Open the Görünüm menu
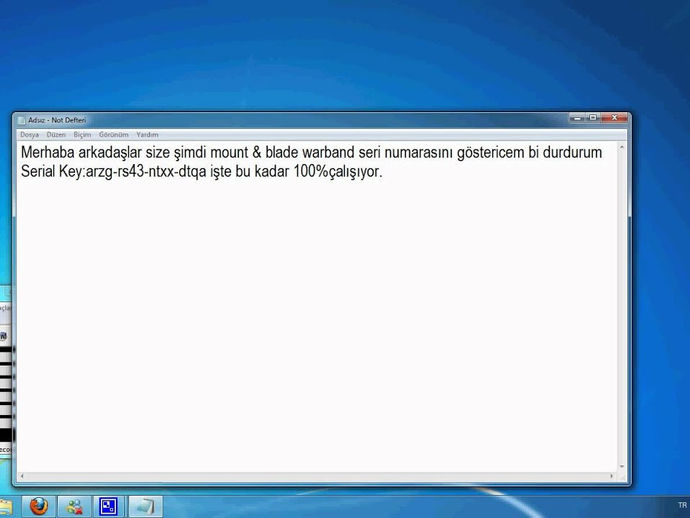The height and width of the screenshot is (518, 690). click(x=114, y=135)
